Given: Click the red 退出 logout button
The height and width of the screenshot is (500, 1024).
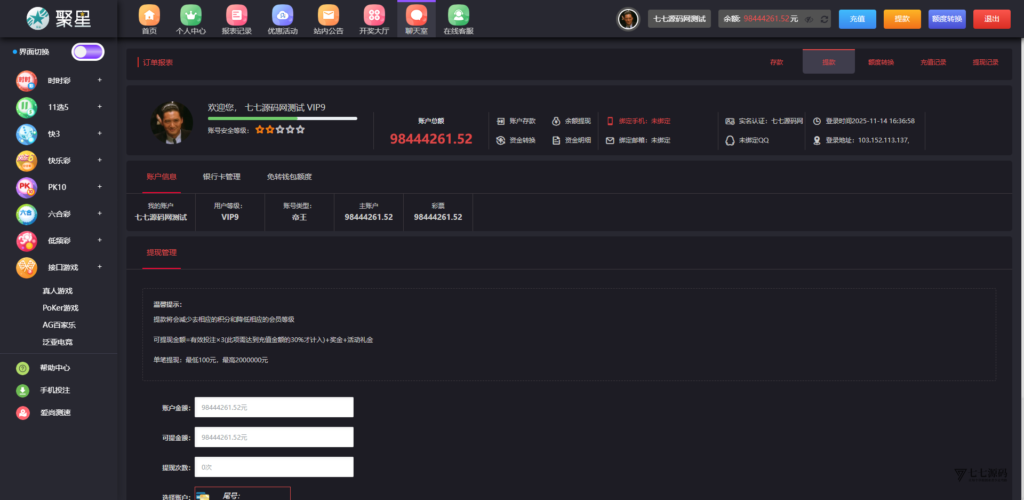Looking at the screenshot, I should [991, 19].
